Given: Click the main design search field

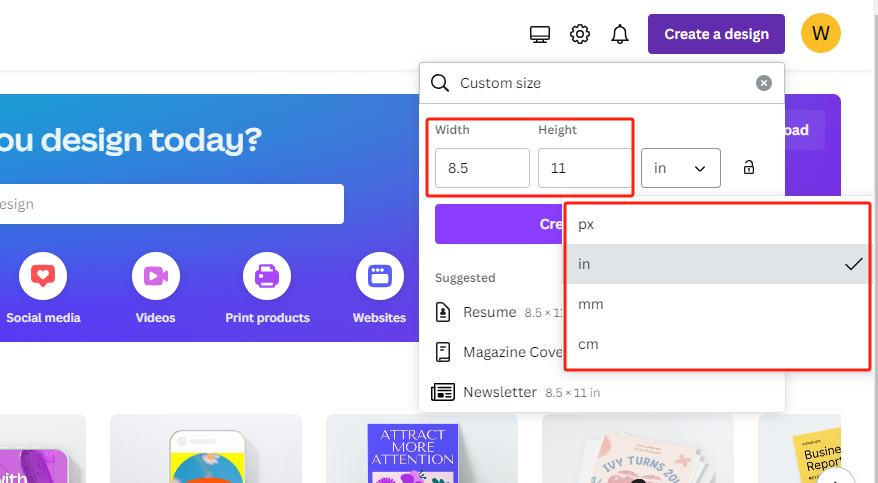Looking at the screenshot, I should tap(171, 204).
